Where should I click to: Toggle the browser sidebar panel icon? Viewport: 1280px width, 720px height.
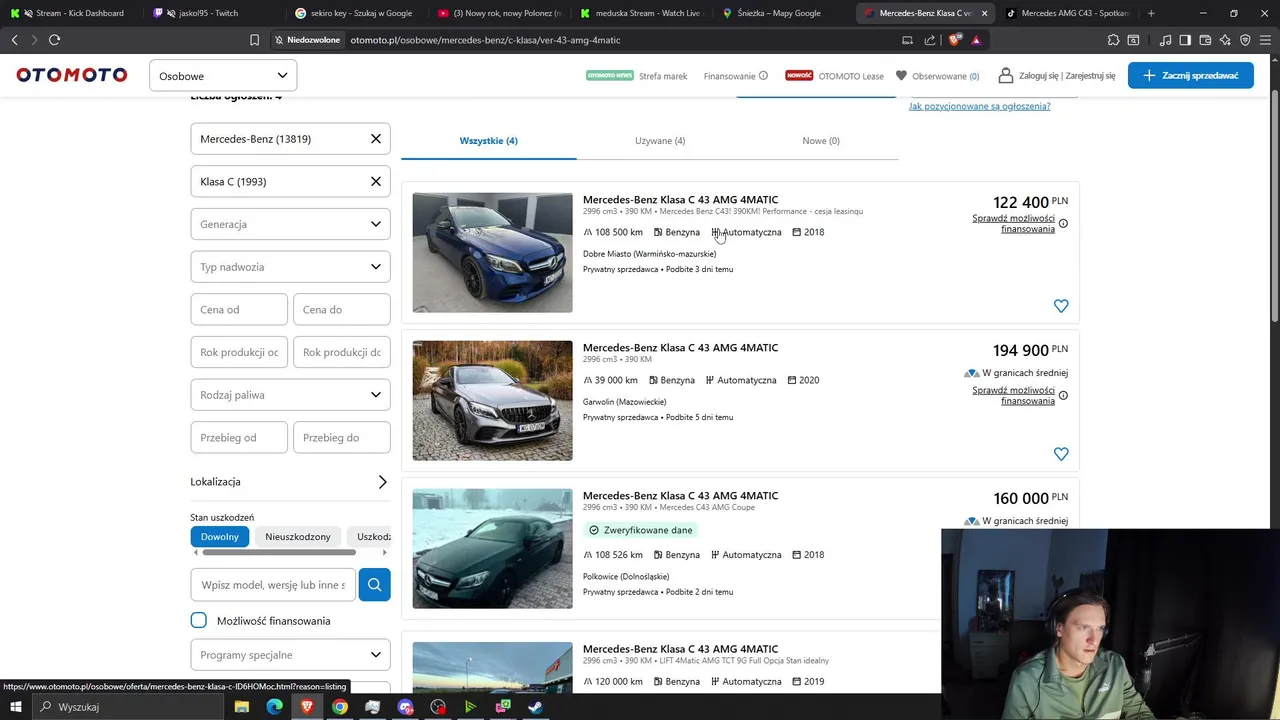(x=1185, y=40)
